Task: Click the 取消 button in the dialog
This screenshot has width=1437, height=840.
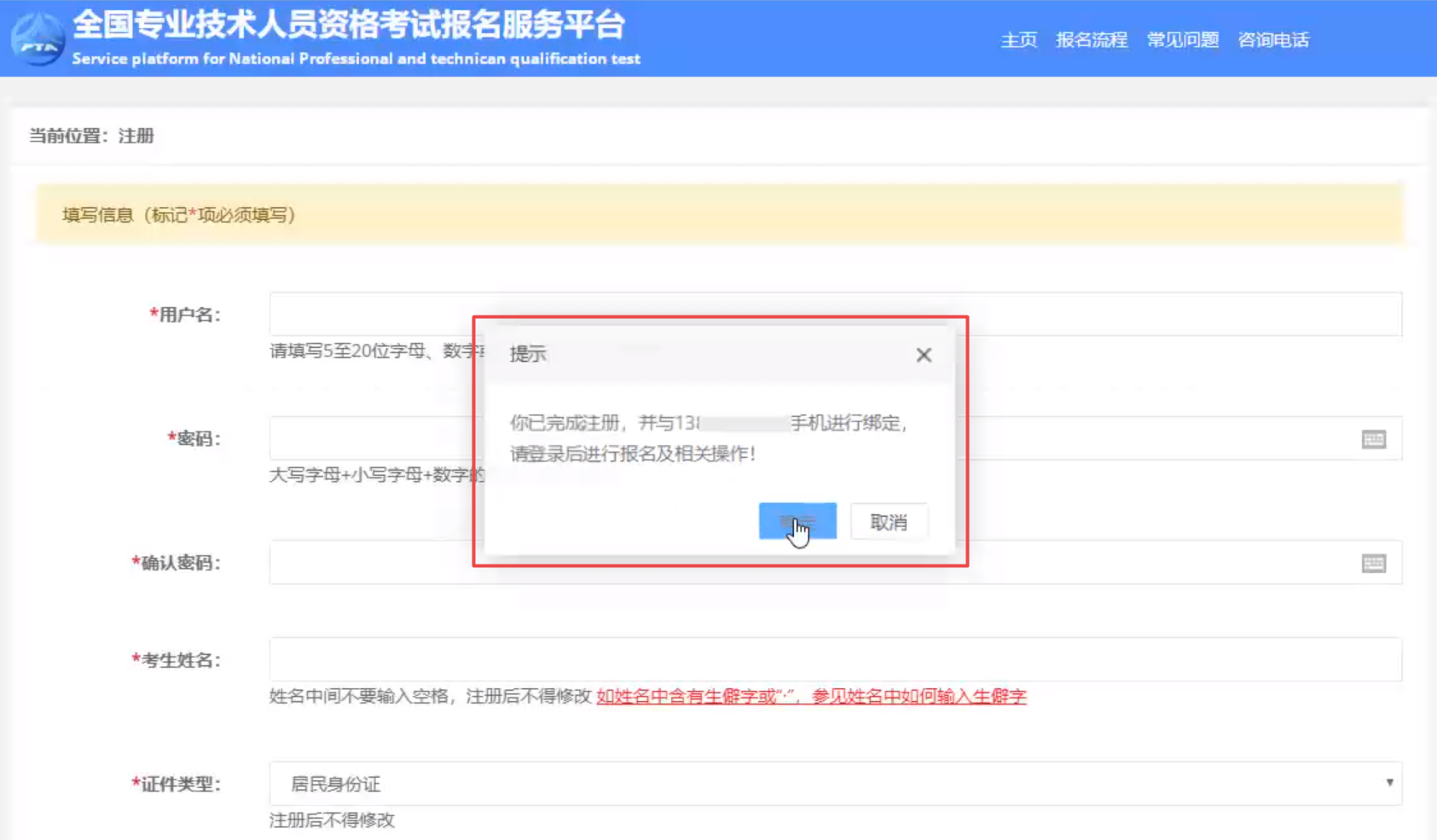Action: click(x=888, y=522)
